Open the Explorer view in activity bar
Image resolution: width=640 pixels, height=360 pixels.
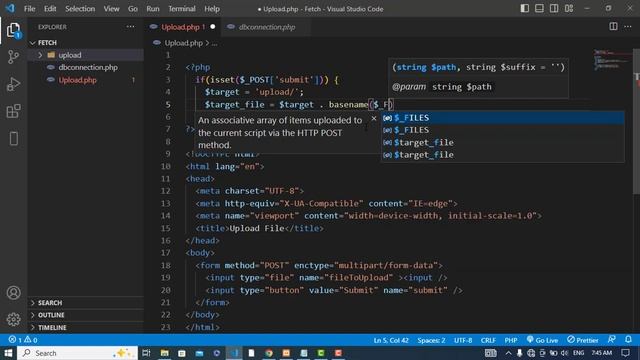pyautogui.click(x=13, y=30)
